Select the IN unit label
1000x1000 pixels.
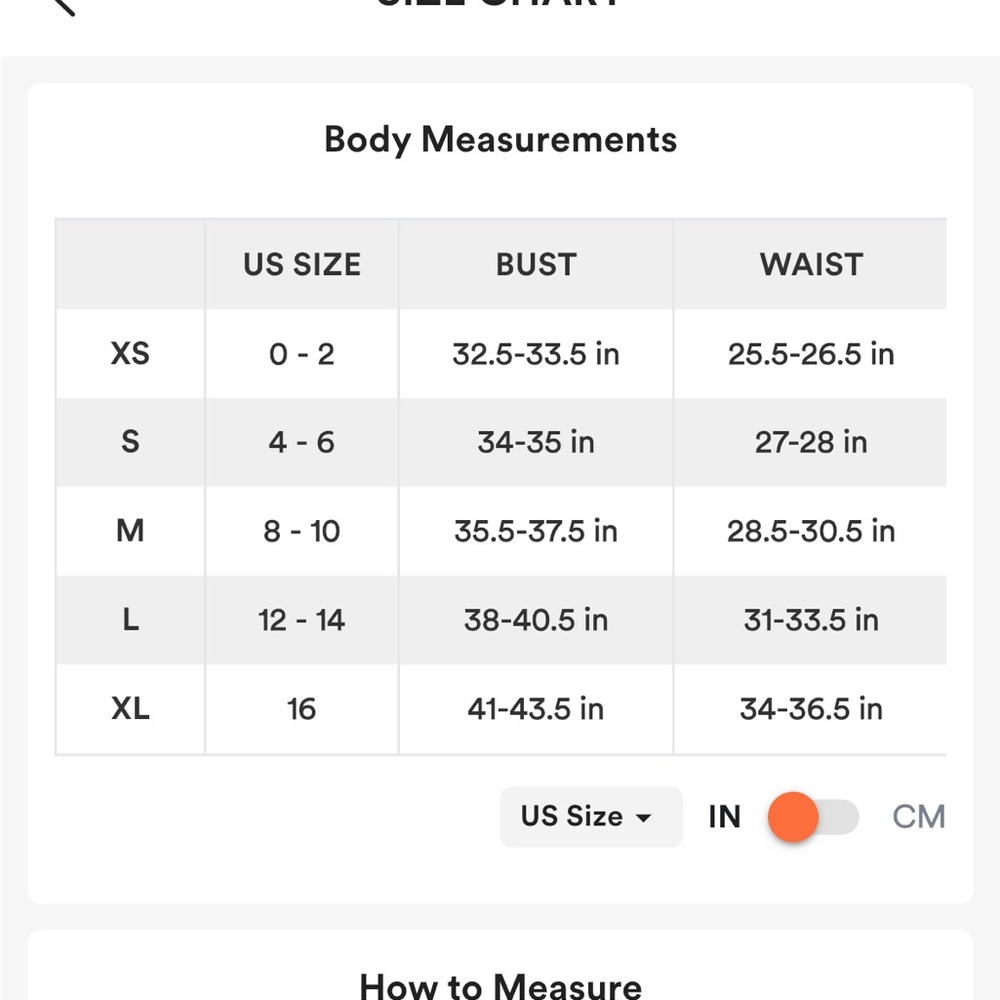[x=724, y=817]
